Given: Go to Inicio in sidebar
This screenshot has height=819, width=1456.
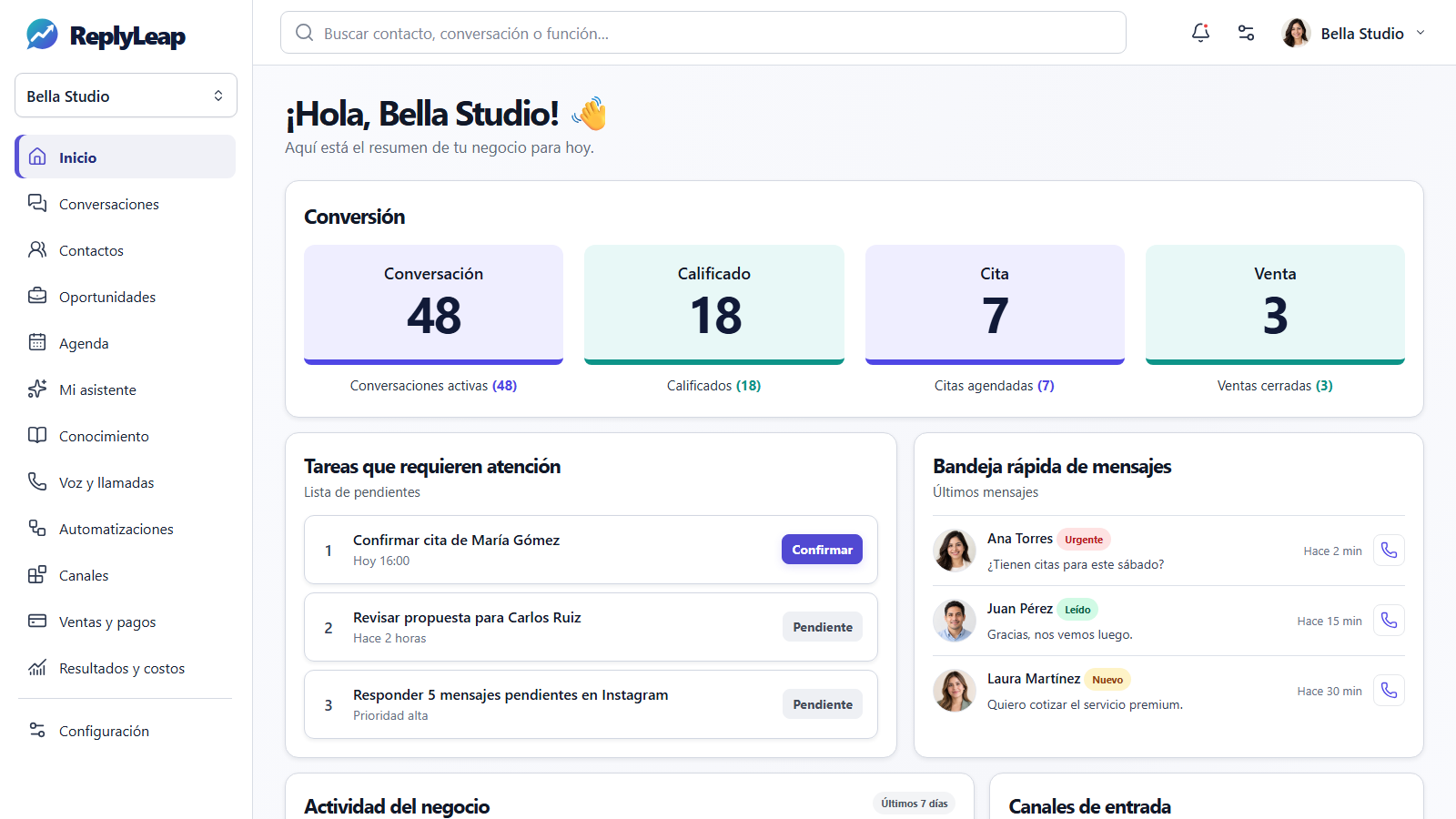Looking at the screenshot, I should [126, 157].
